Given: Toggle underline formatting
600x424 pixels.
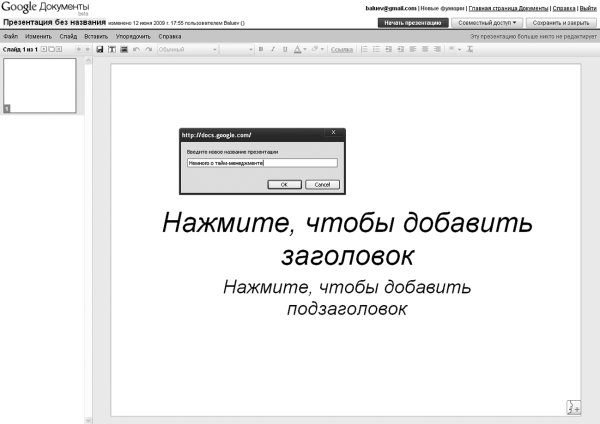Looking at the screenshot, I should [x=285, y=49].
